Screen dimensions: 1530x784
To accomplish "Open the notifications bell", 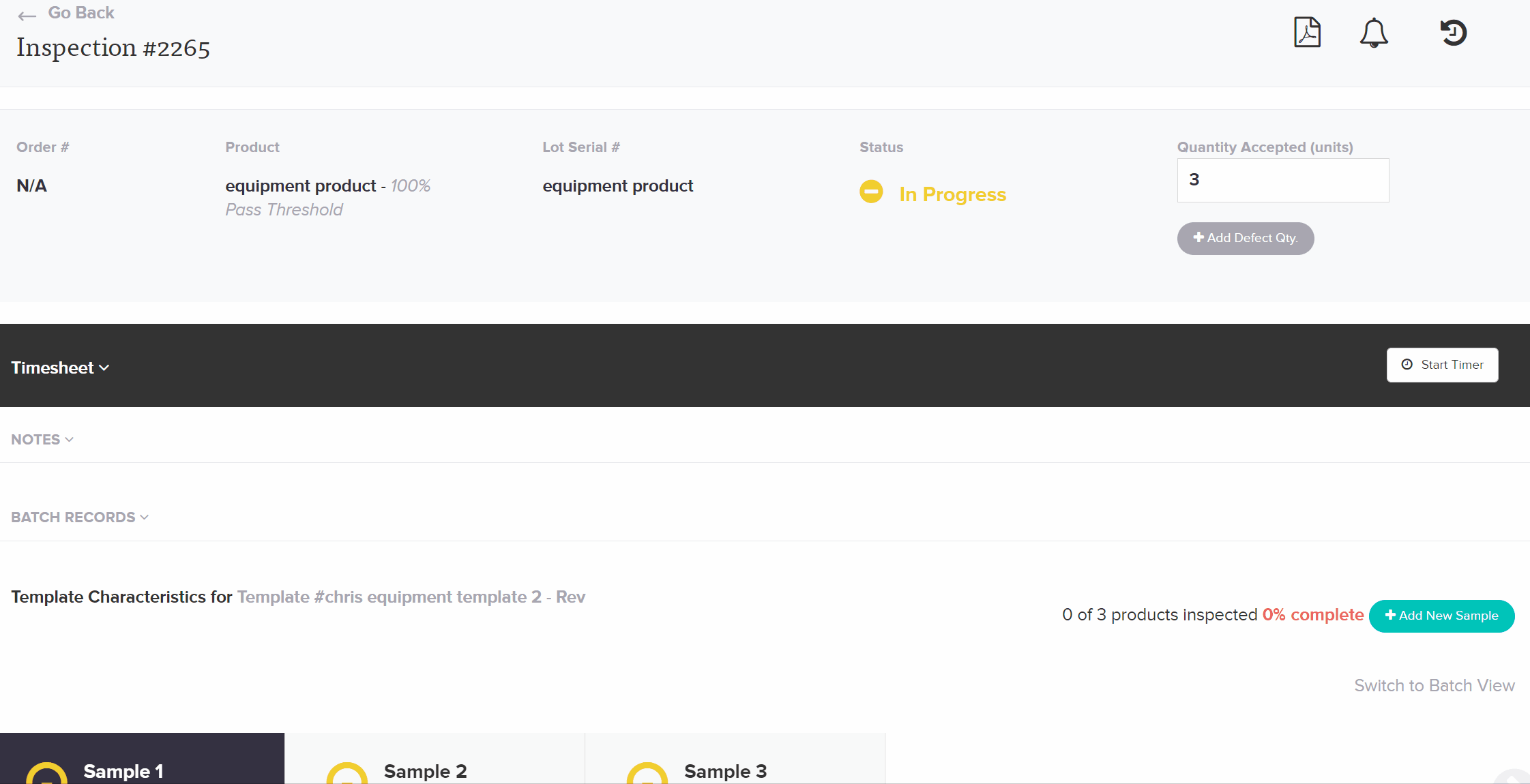I will pyautogui.click(x=1373, y=32).
